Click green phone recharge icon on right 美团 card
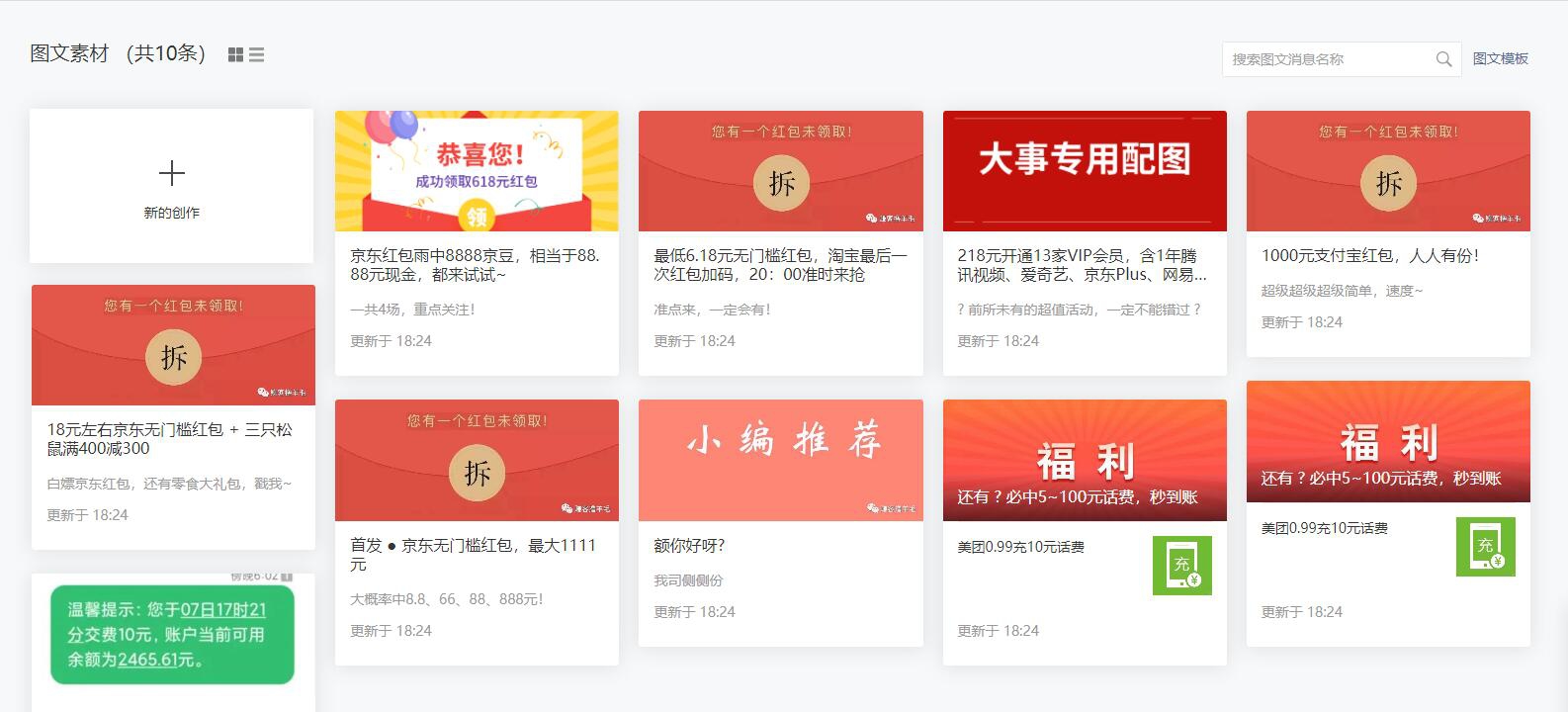Viewport: 1568px width, 712px height. (x=1486, y=547)
